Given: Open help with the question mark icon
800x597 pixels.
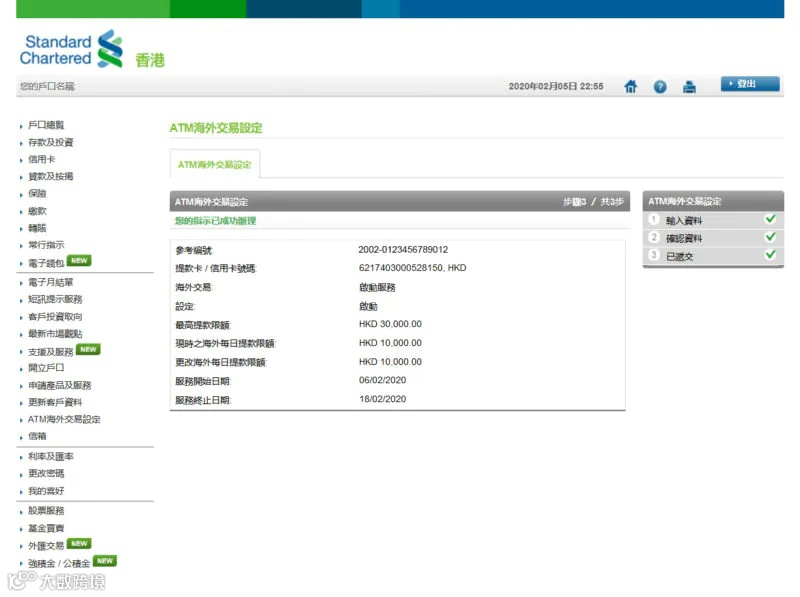Looking at the screenshot, I should pos(660,87).
